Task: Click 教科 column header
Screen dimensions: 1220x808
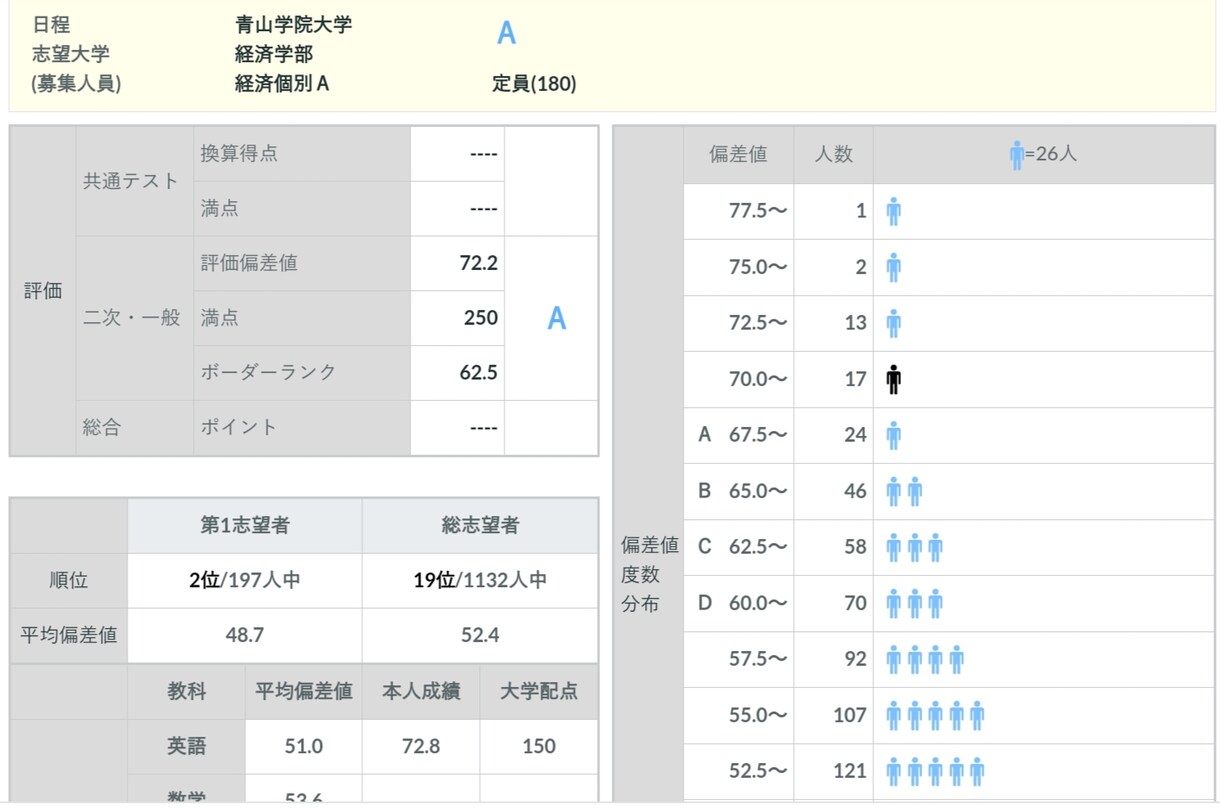Action: click(x=187, y=691)
